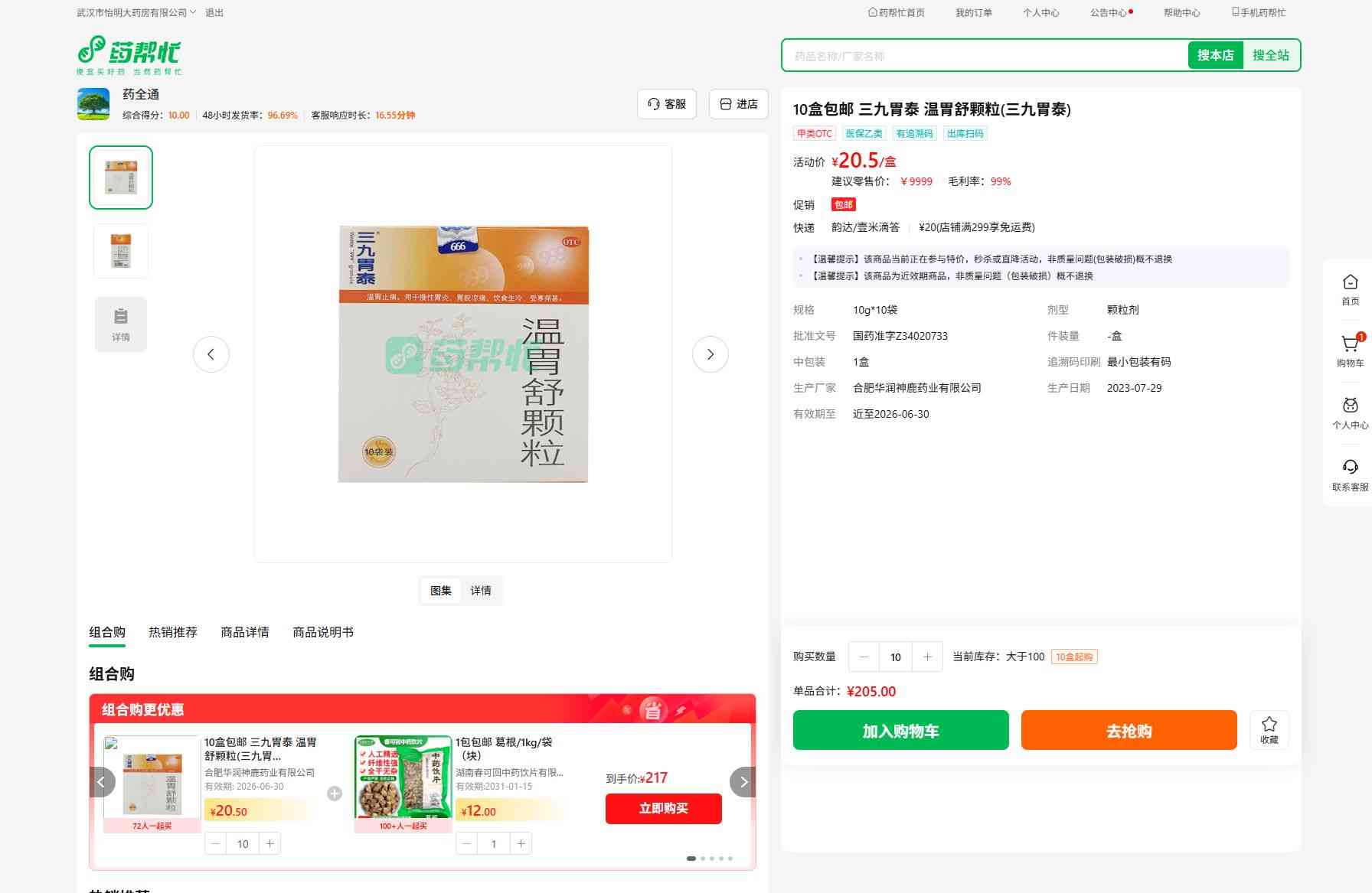
Task: Open shopping cart in right sidebar
Action: click(x=1350, y=350)
